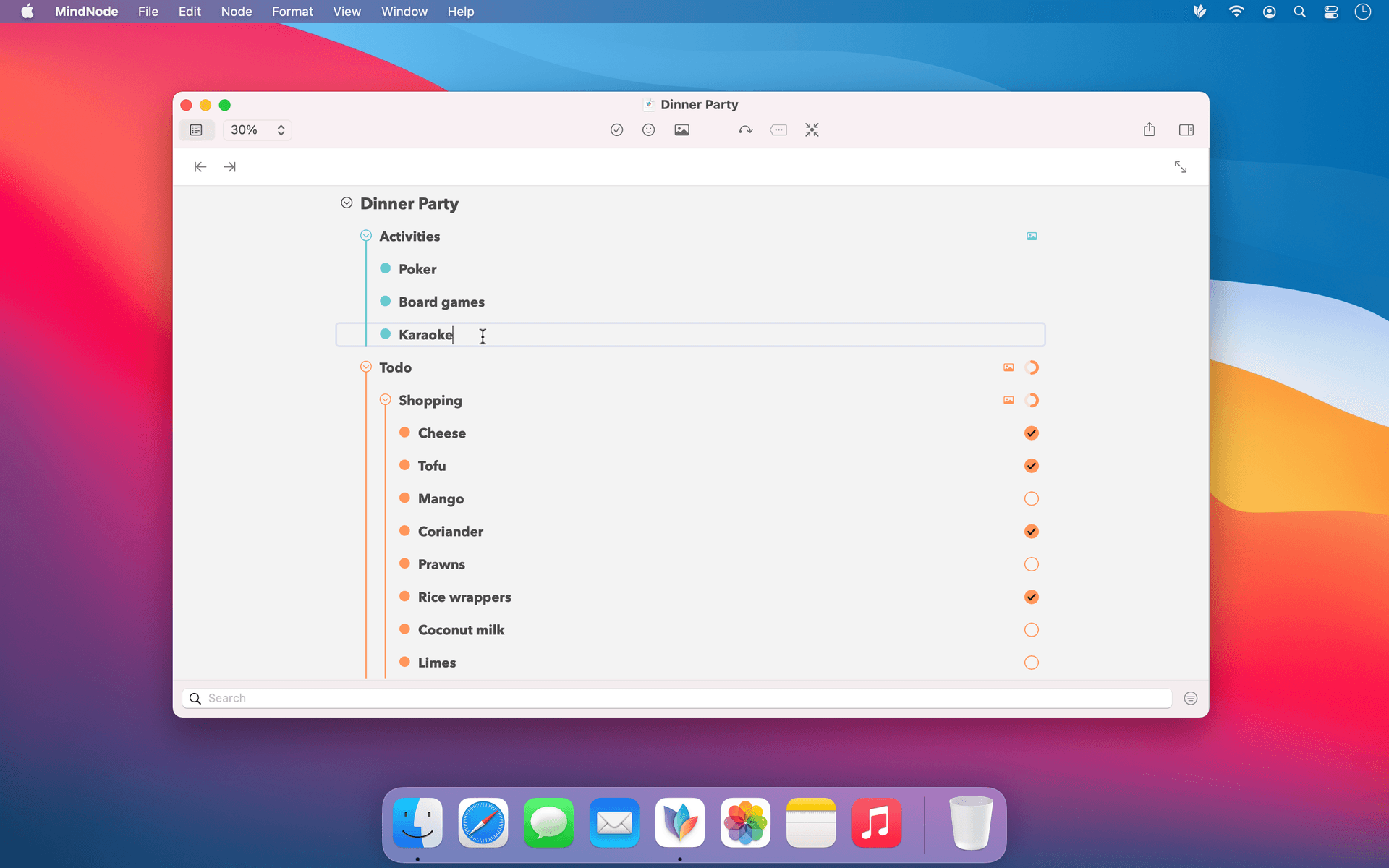
Task: Check the Mango task circle
Action: click(1031, 498)
